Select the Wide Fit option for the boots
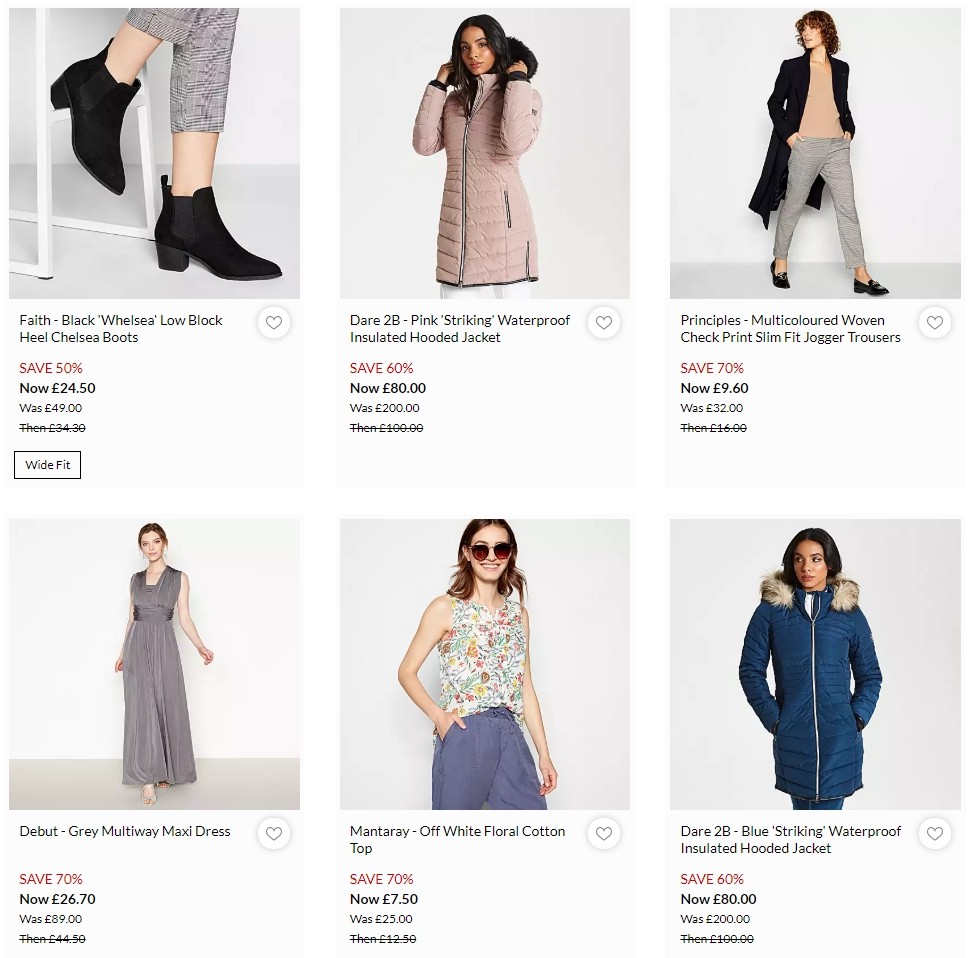Image resolution: width=968 pixels, height=958 pixels. coord(47,464)
